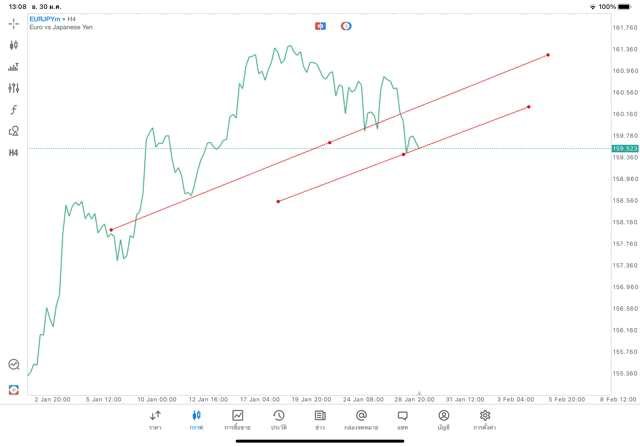Open the แชท (Chat) tab

click(402, 419)
